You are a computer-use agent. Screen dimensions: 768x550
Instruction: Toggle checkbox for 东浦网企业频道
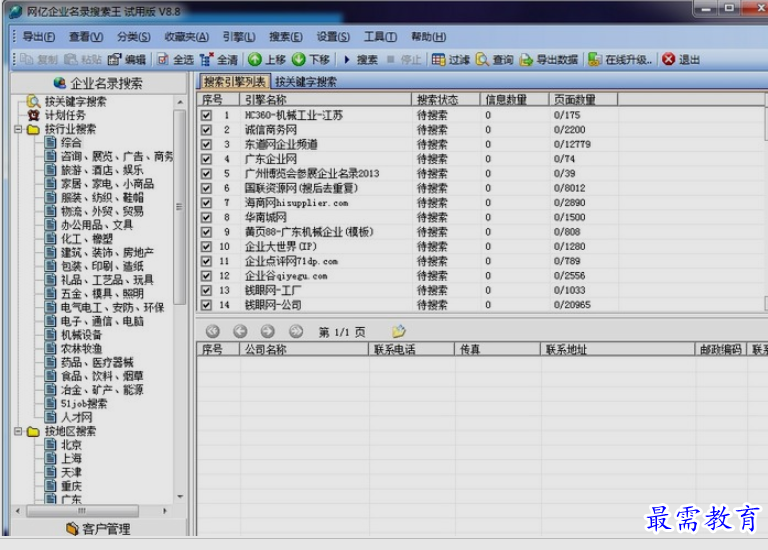click(x=206, y=144)
